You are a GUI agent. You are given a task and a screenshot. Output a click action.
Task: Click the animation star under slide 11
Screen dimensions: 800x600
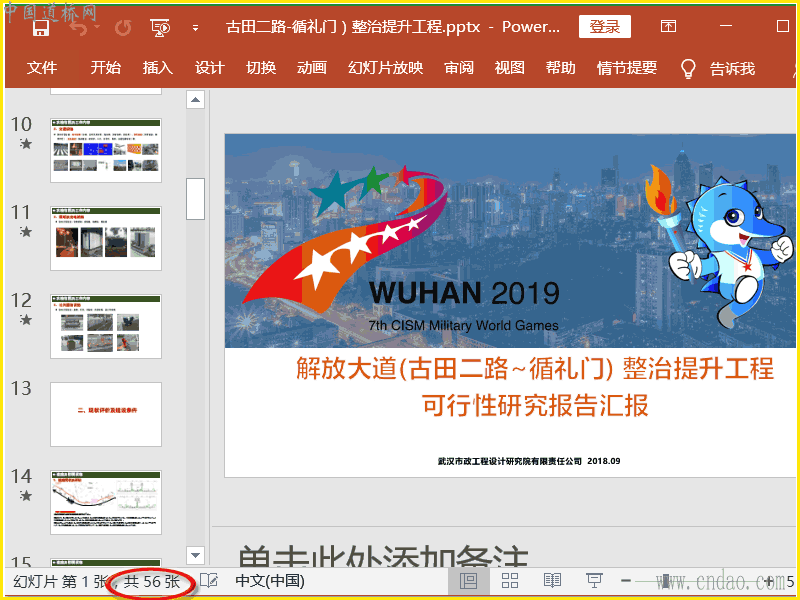tap(26, 232)
